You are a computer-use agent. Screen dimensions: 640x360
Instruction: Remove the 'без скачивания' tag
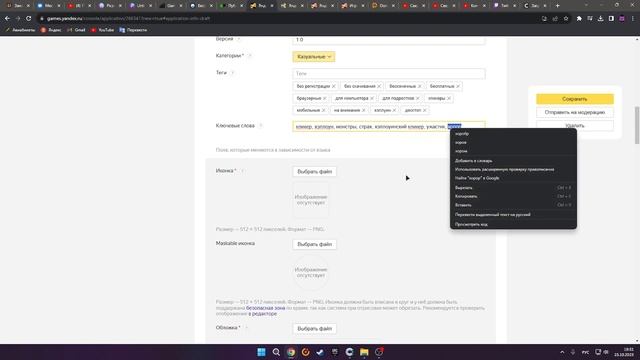(x=379, y=87)
